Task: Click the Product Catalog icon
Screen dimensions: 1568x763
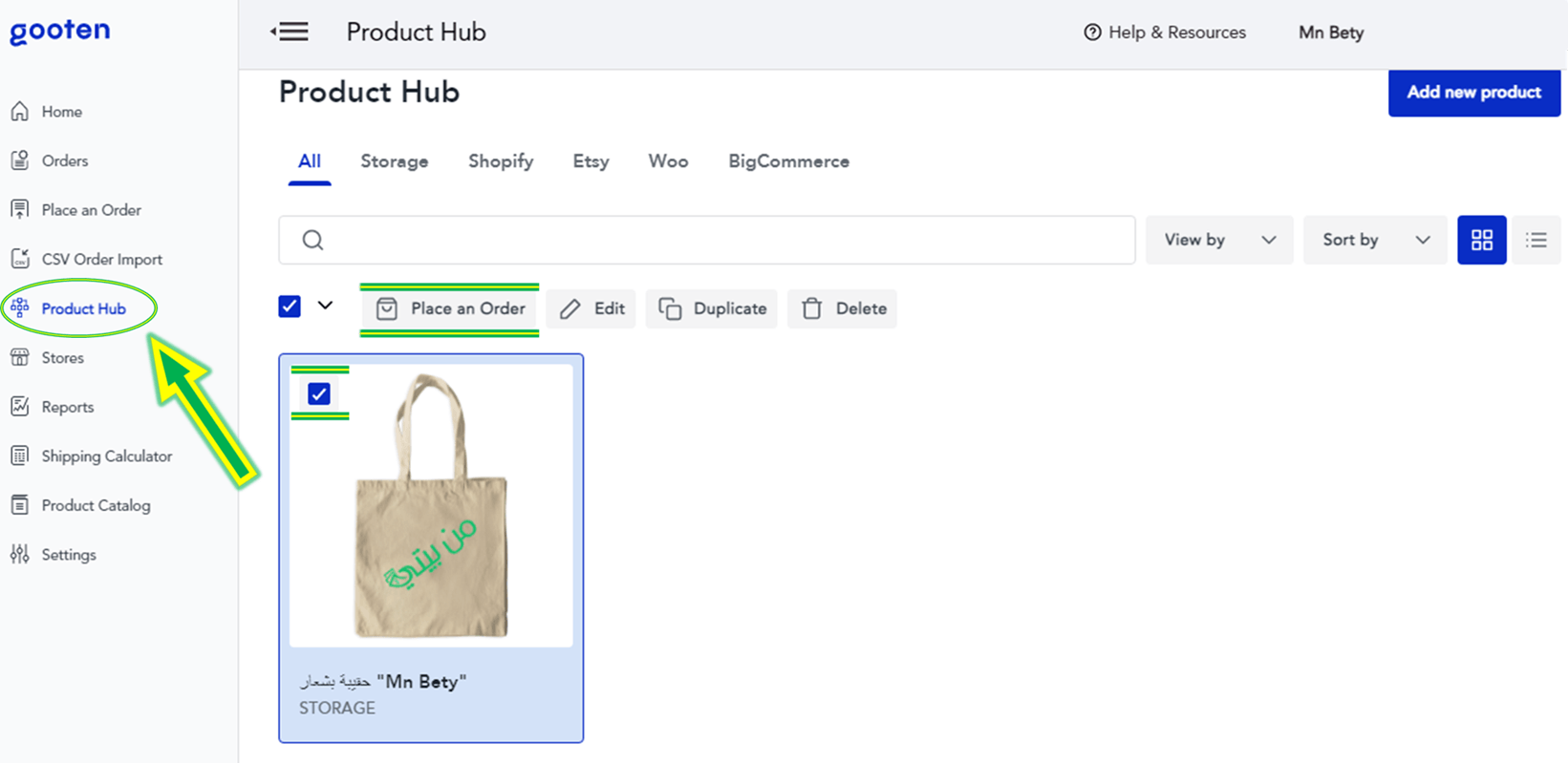Action: click(x=20, y=505)
